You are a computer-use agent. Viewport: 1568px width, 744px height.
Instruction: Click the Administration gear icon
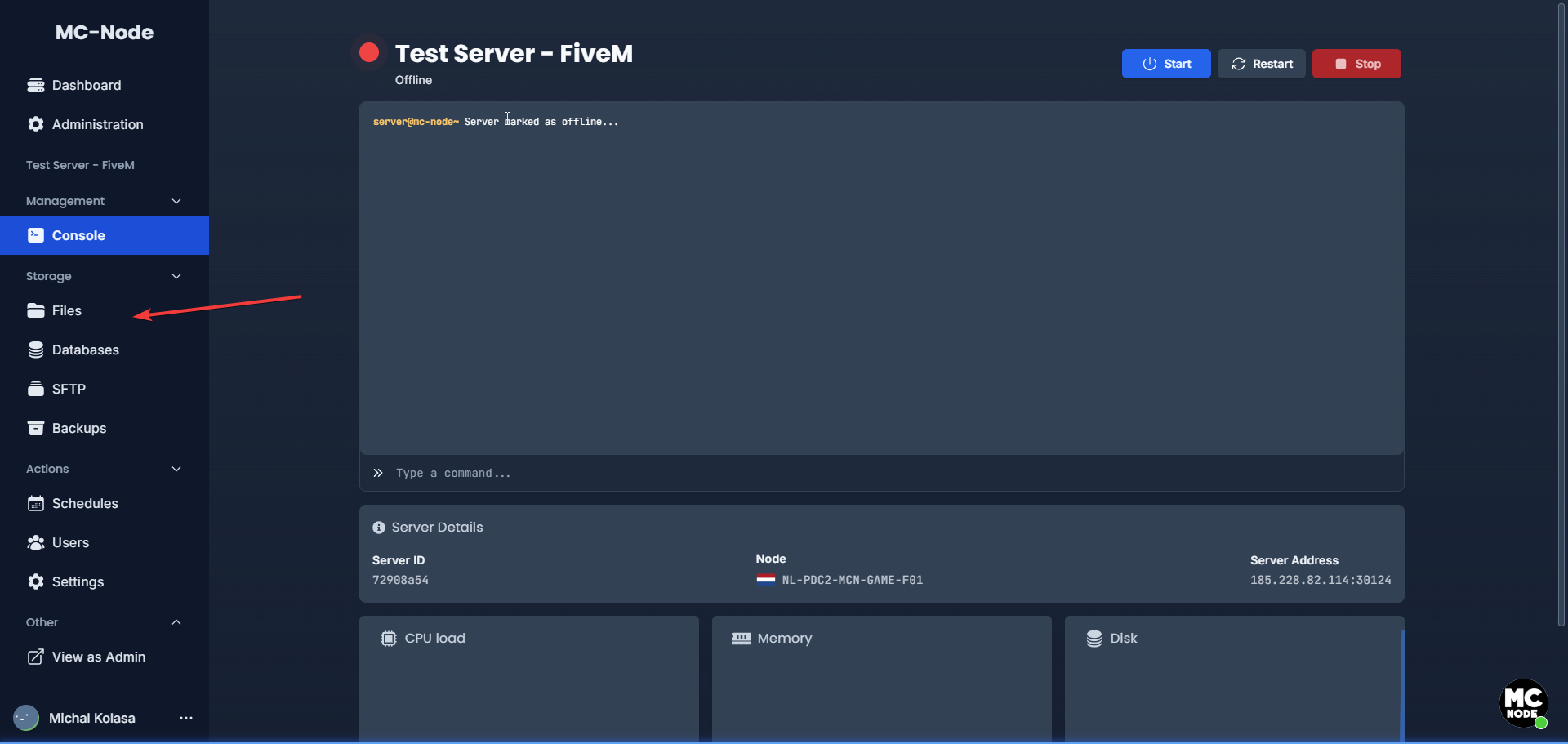36,124
